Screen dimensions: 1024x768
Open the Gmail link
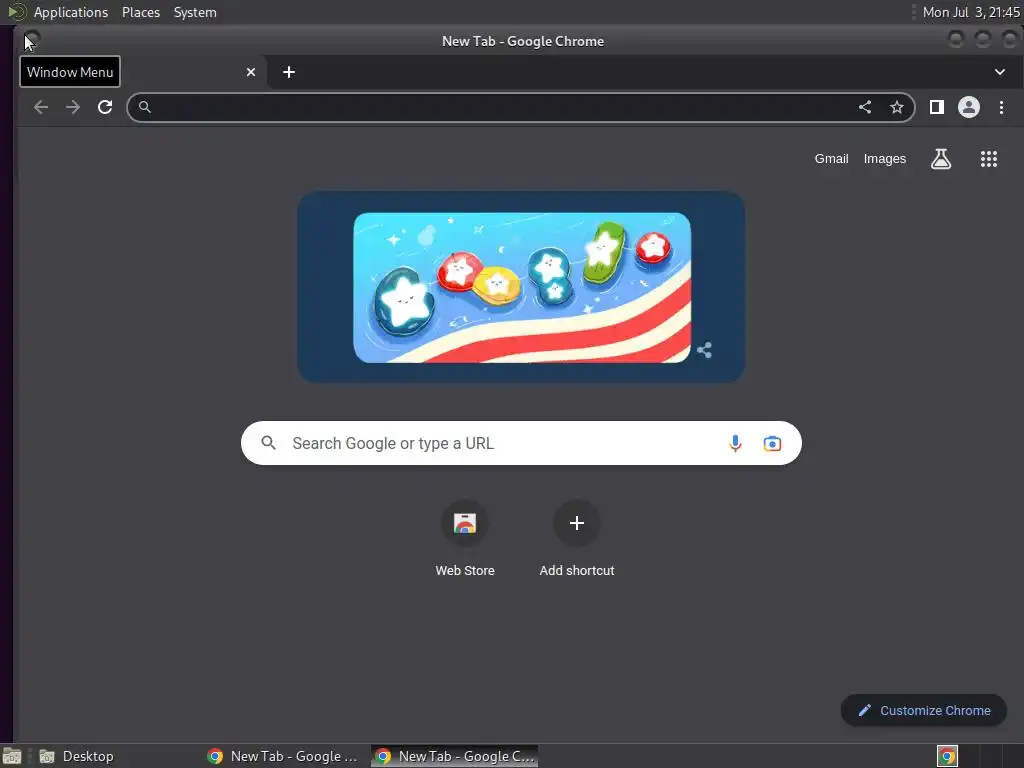click(831, 159)
